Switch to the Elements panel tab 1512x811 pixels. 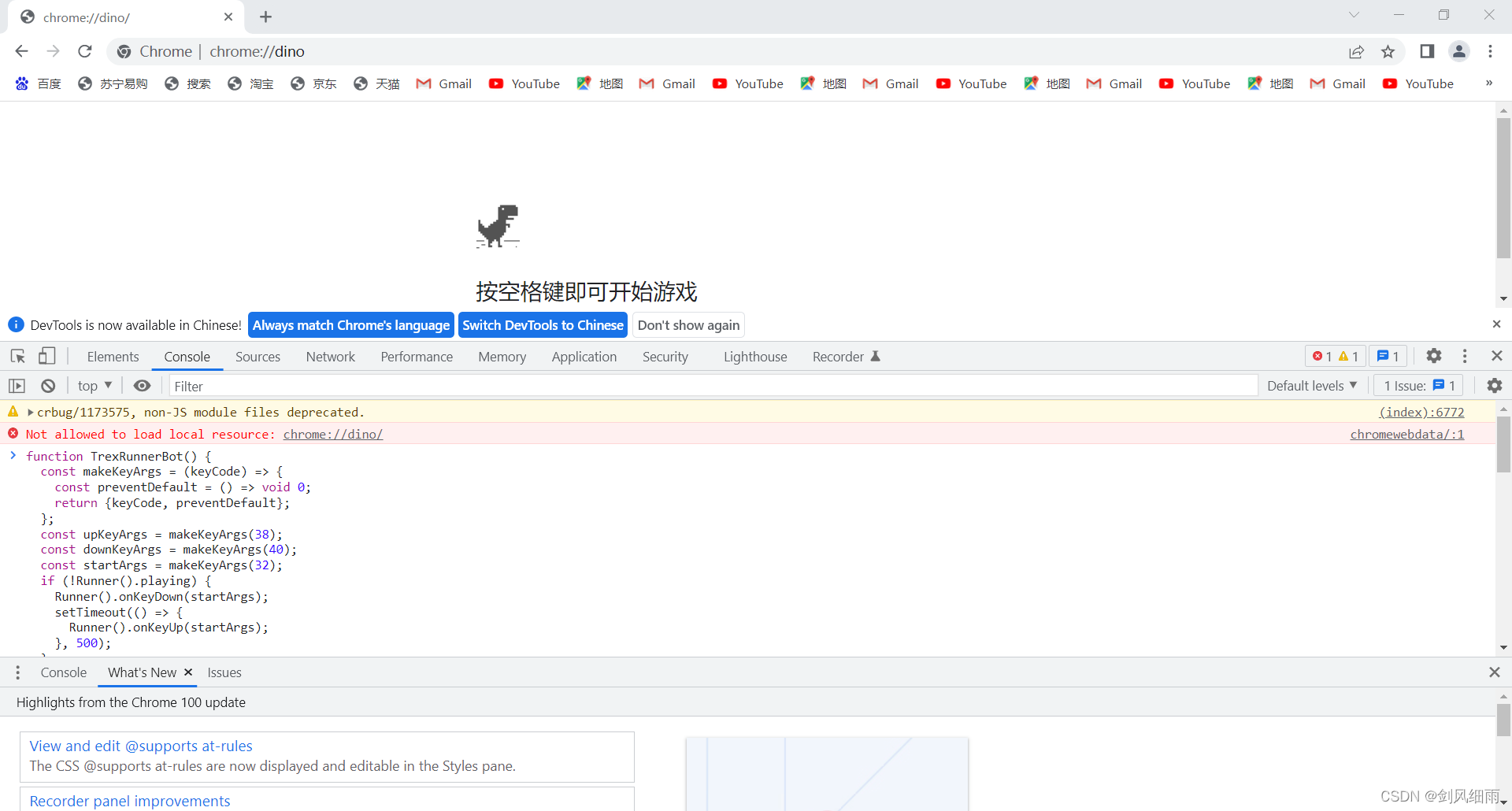(x=113, y=357)
